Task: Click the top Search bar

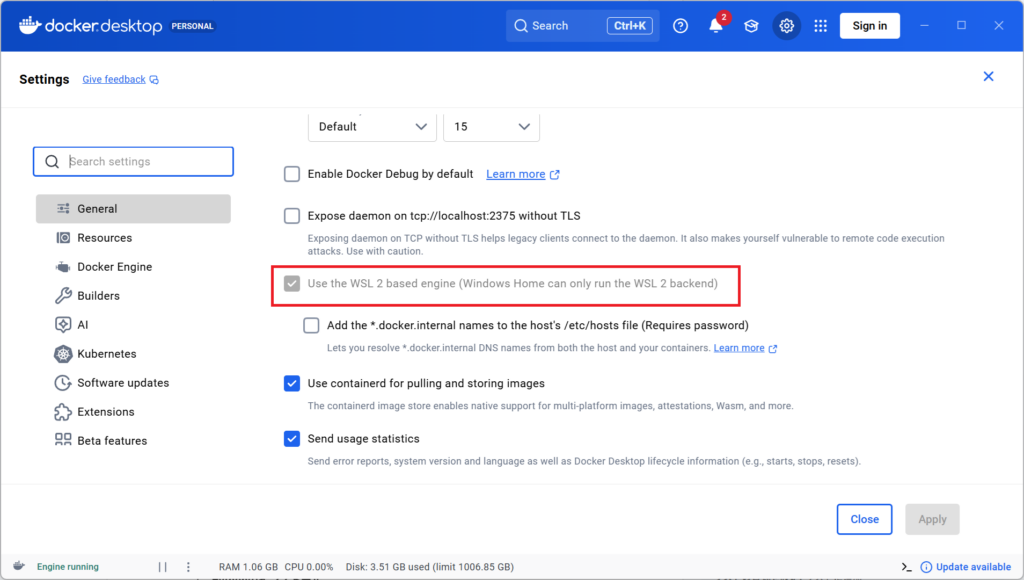Action: (583, 25)
